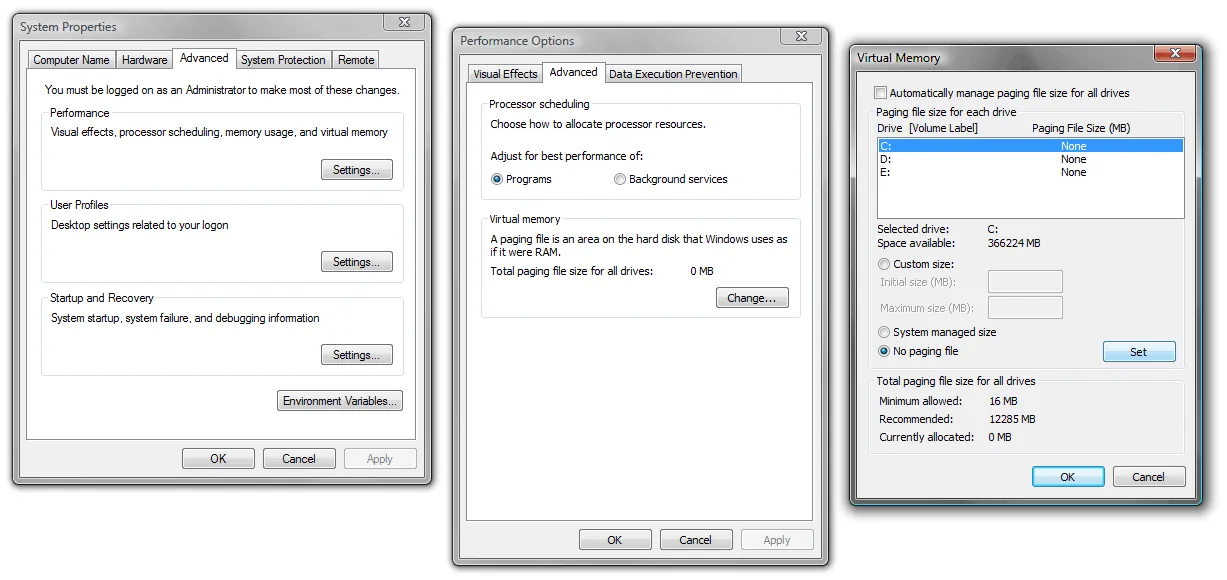1227x580 pixels.
Task: Open the Computer Name tab in System Properties
Action: [x=71, y=60]
